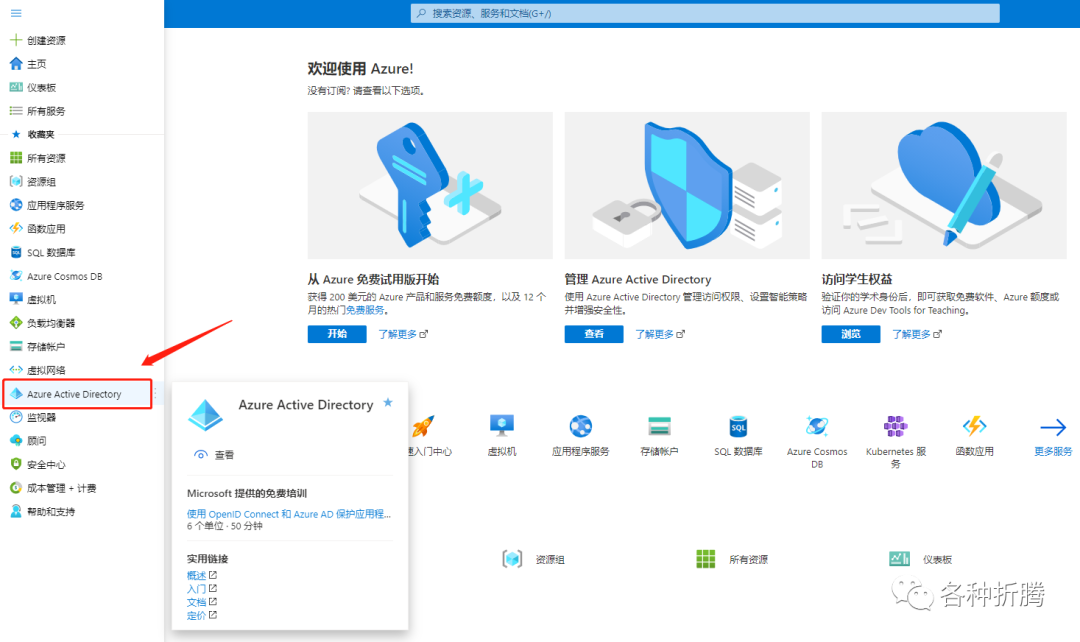This screenshot has height=642, width=1080.
Task: Open 帮助和支持 person icon
Action: click(x=16, y=511)
